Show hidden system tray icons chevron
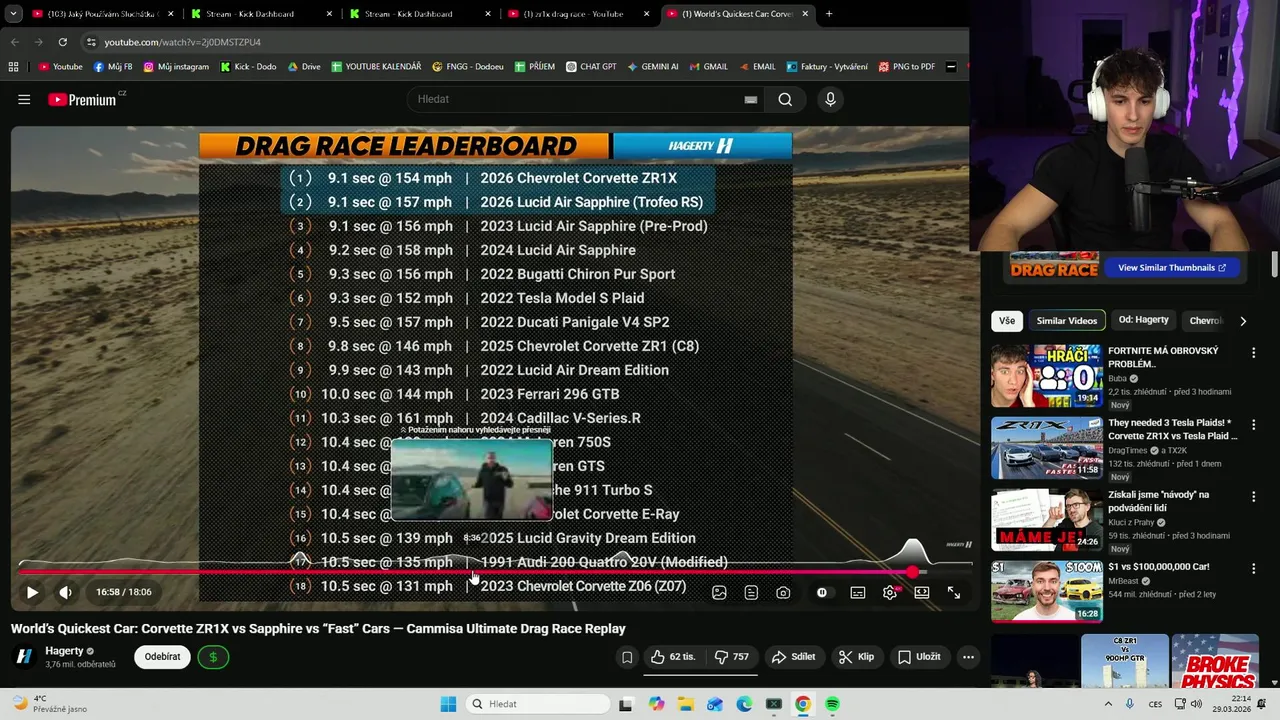This screenshot has width=1280, height=720. click(x=1109, y=704)
